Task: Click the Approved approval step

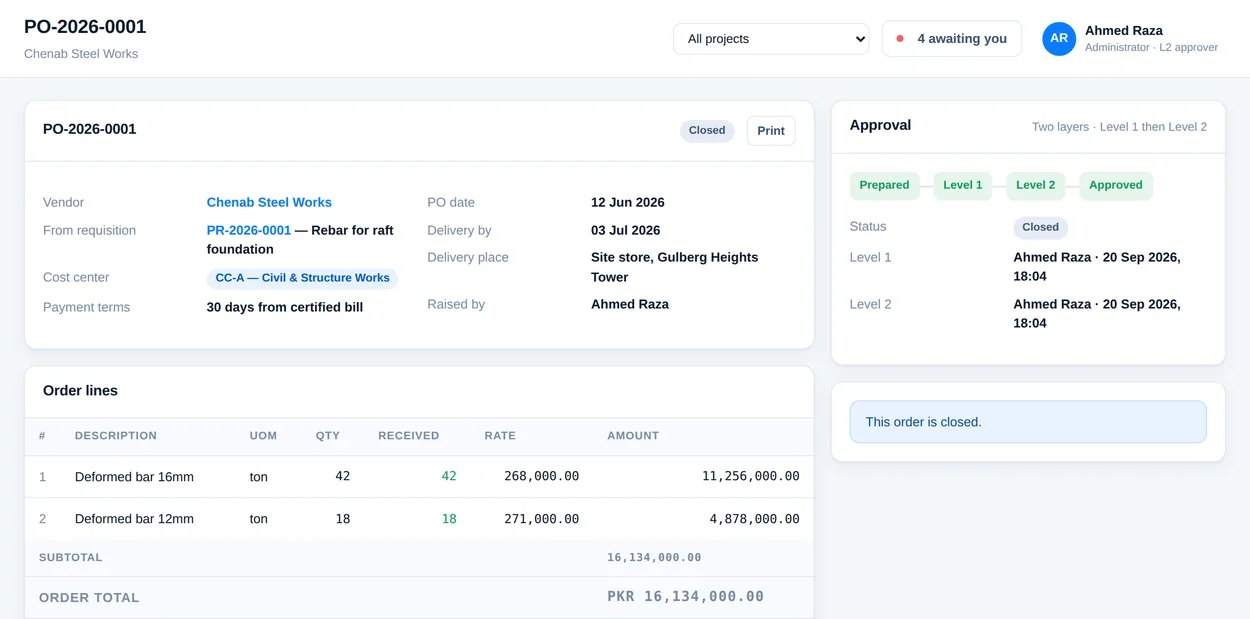Action: (1116, 185)
